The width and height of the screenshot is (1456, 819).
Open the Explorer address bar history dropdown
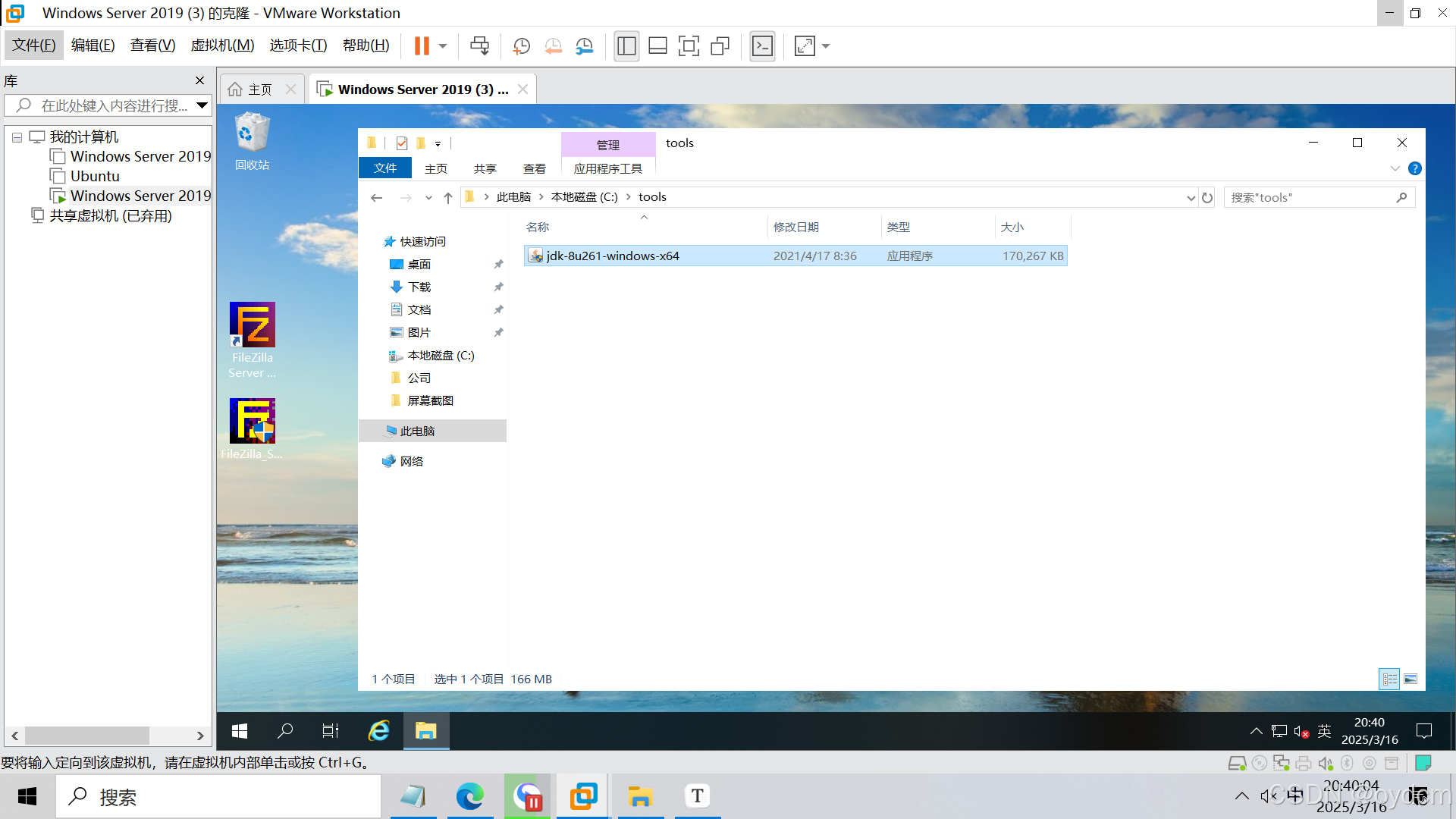[1191, 196]
